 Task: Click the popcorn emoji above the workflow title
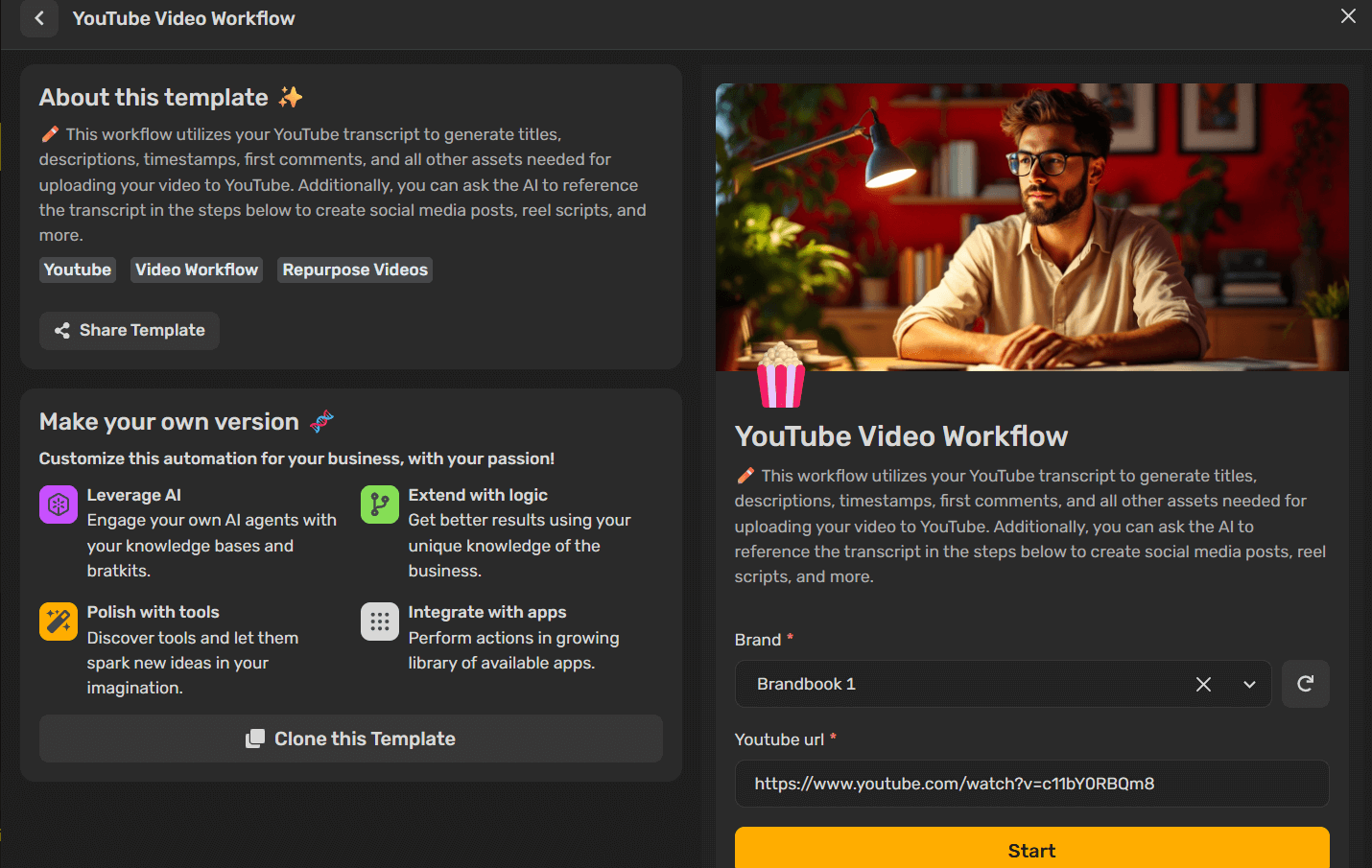click(x=781, y=374)
